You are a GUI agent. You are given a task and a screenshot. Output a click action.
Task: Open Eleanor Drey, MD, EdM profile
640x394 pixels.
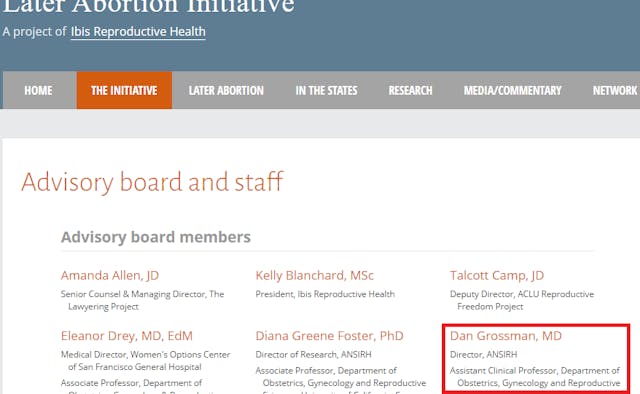coord(127,336)
